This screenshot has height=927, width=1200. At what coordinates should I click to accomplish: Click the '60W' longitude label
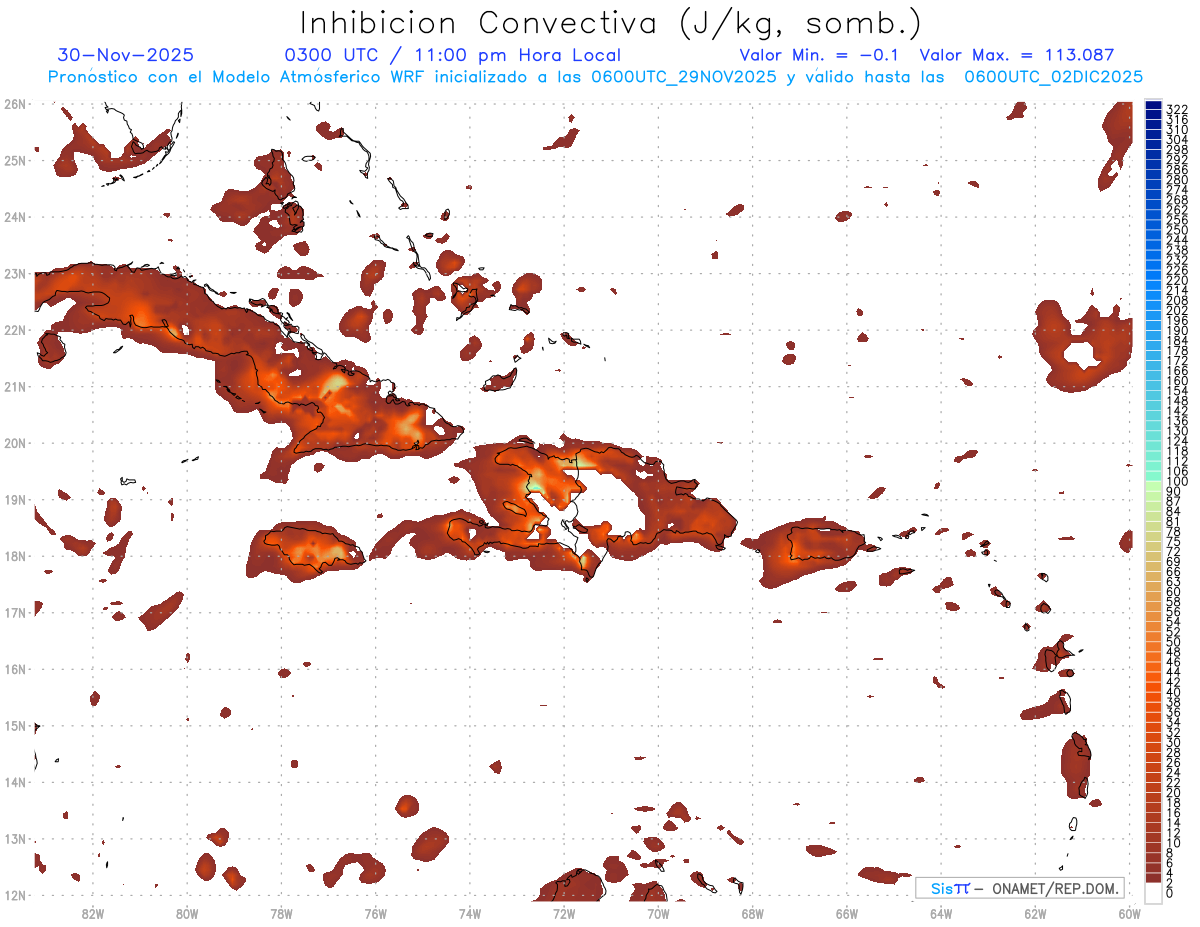pos(1130,912)
